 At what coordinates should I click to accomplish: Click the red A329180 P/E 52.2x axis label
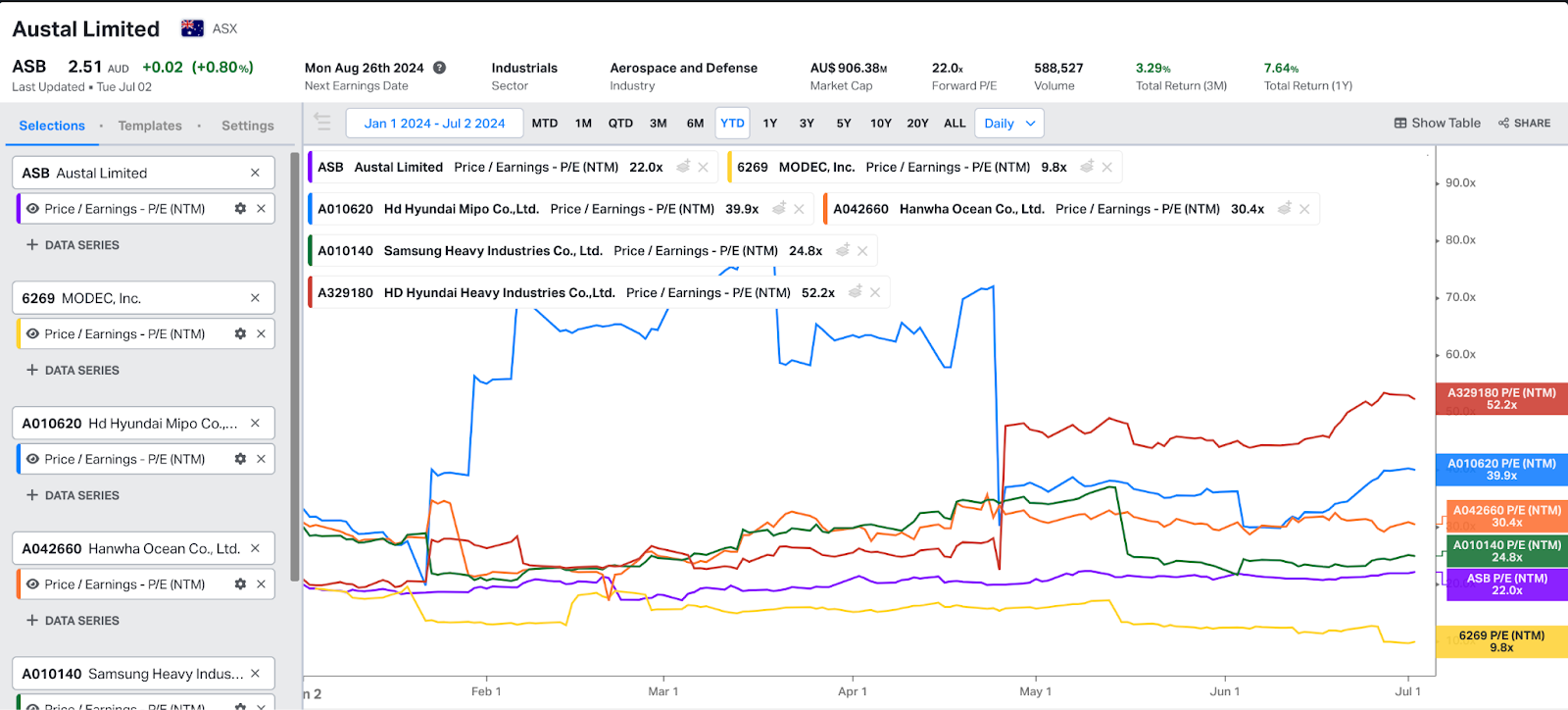tap(1501, 398)
